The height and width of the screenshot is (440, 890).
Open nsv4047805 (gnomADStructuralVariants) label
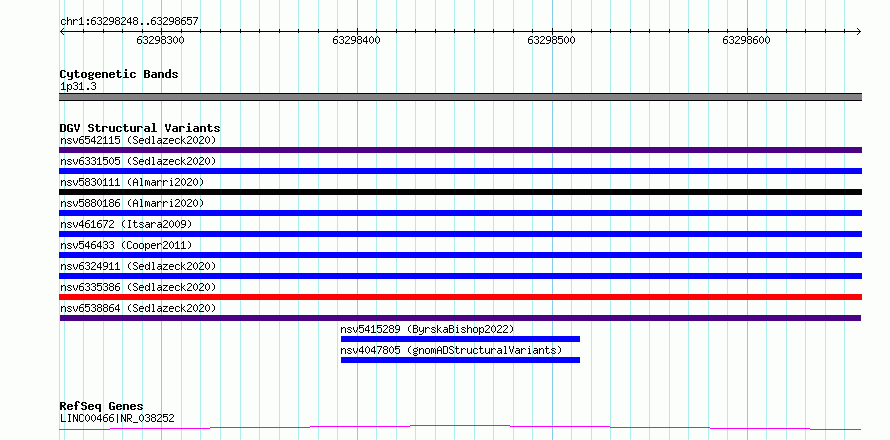(451, 350)
